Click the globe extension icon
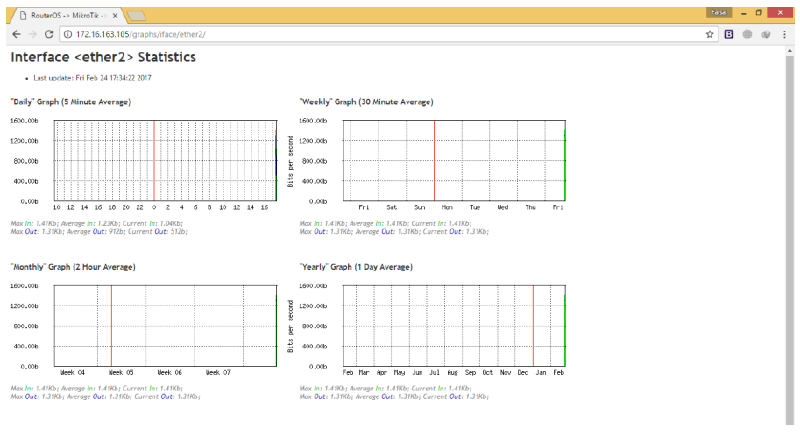Screen dimensions: 800x442 click(x=747, y=34)
